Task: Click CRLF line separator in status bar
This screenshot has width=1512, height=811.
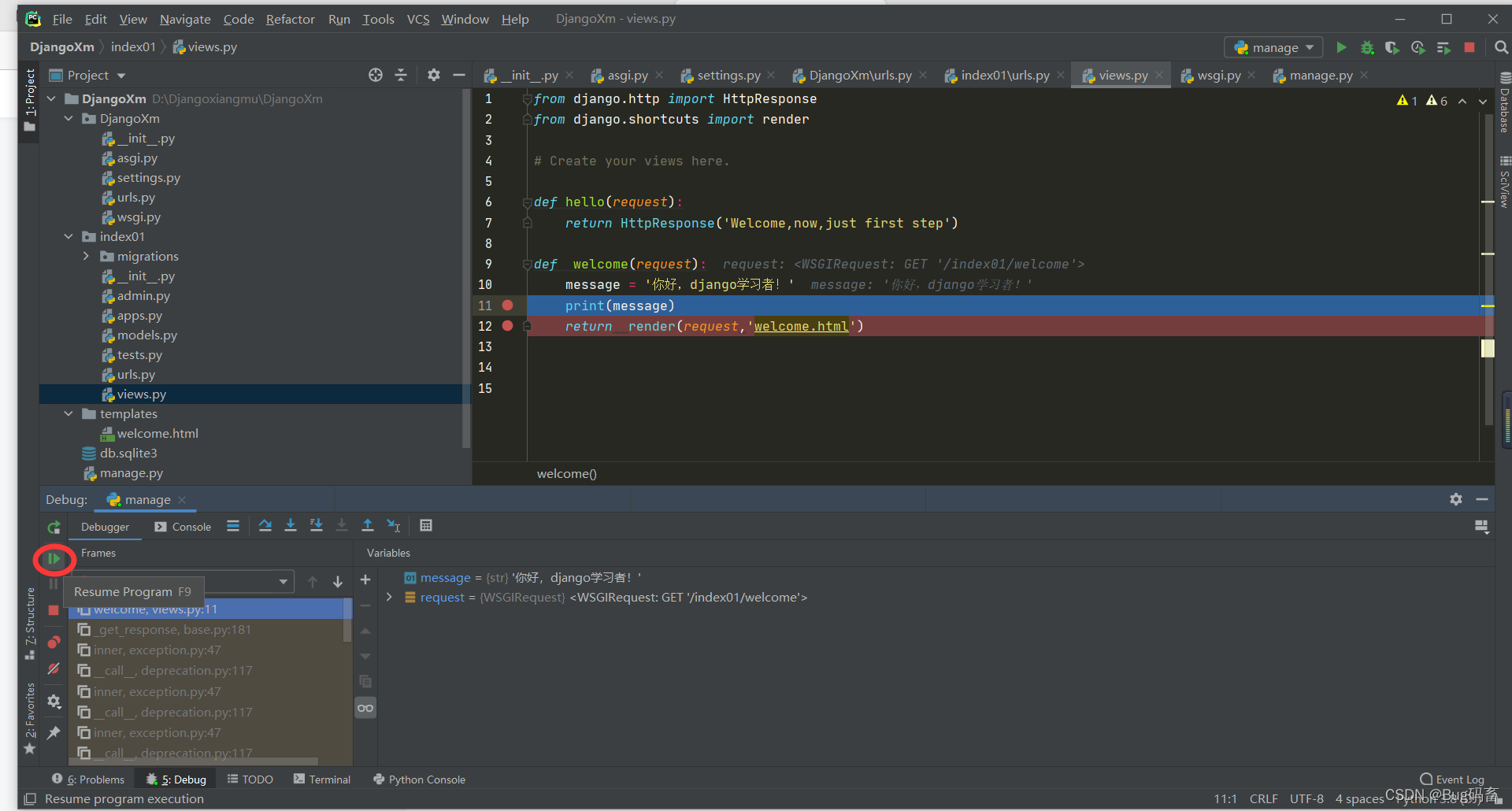Action: pyautogui.click(x=1263, y=798)
